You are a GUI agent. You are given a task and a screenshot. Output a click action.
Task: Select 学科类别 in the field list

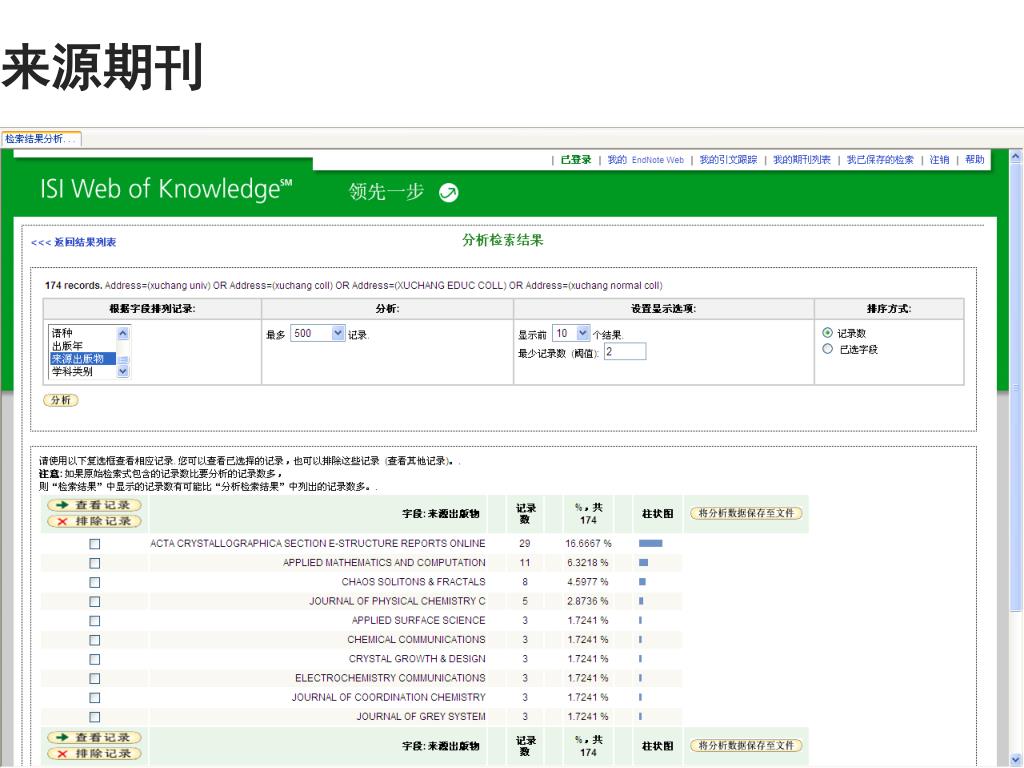pyautogui.click(x=72, y=372)
